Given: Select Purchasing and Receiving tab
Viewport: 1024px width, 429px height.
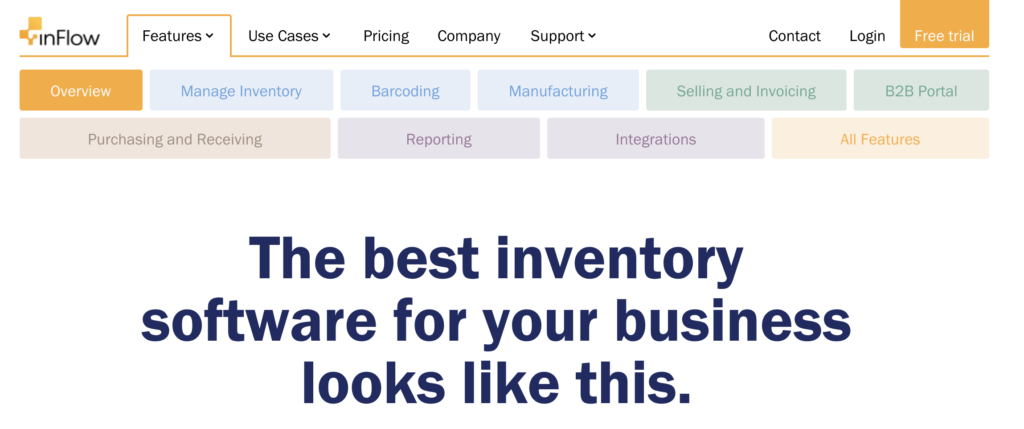Looking at the screenshot, I should coord(175,138).
